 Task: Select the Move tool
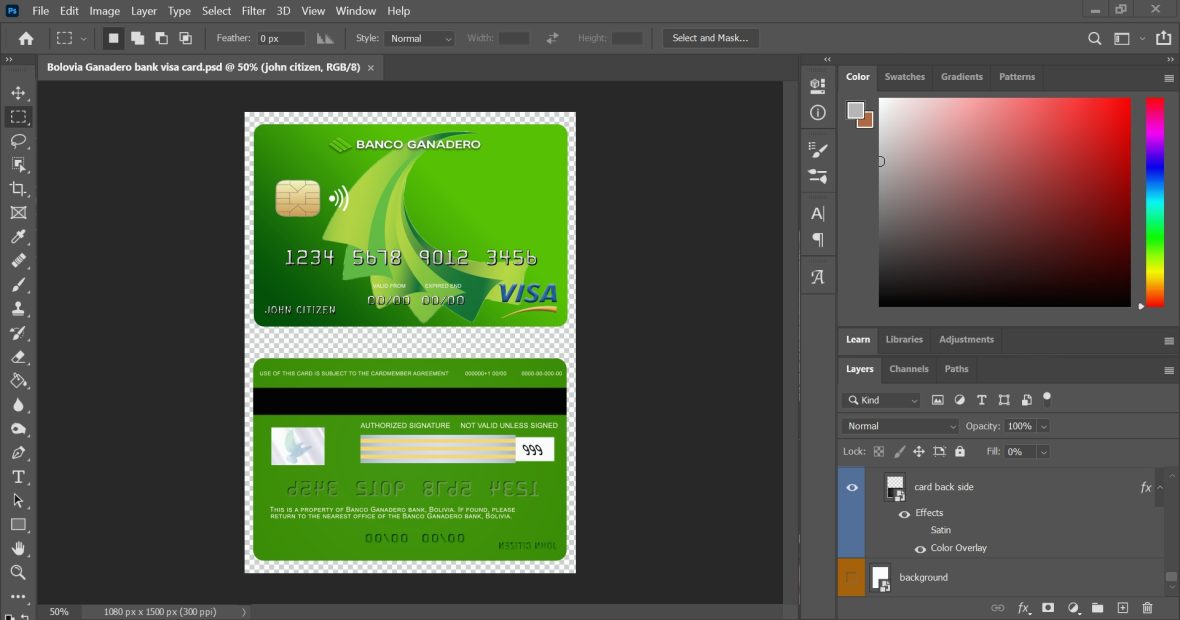[x=18, y=92]
